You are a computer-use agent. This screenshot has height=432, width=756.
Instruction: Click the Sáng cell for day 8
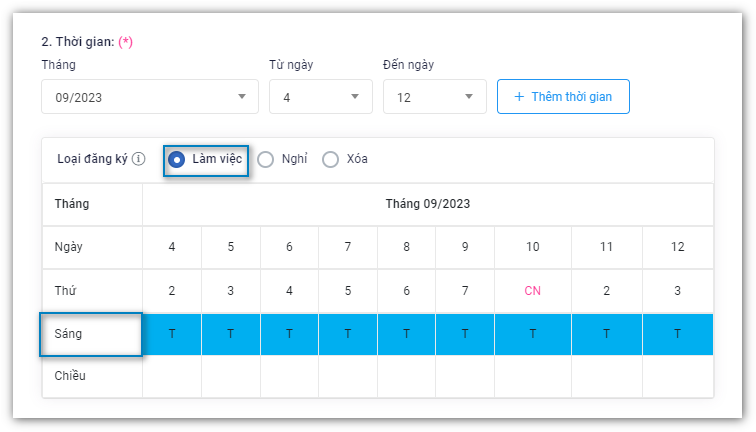coord(408,334)
